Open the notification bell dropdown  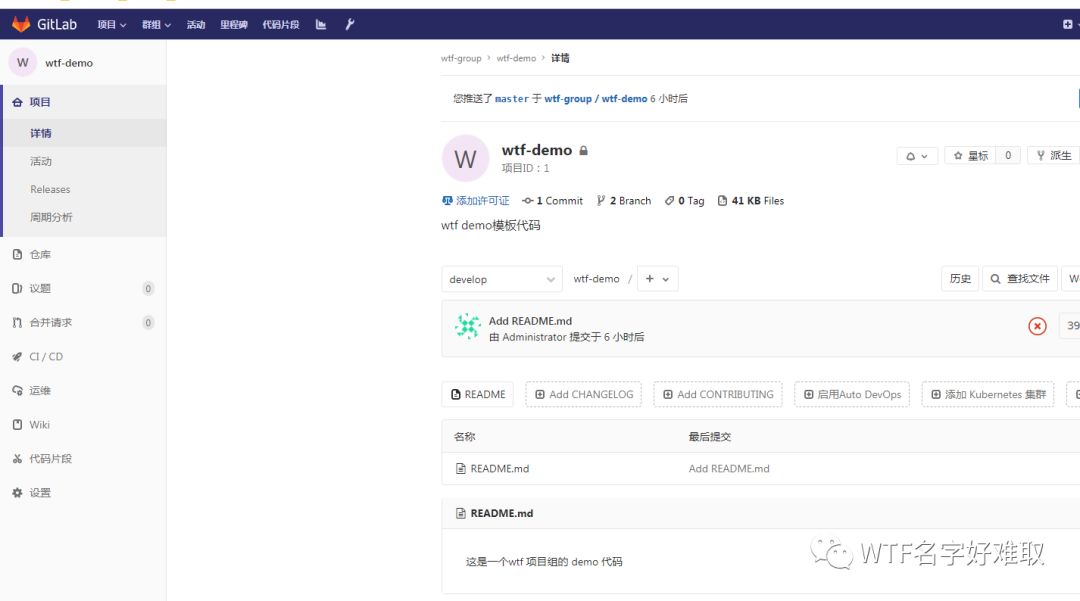point(917,156)
